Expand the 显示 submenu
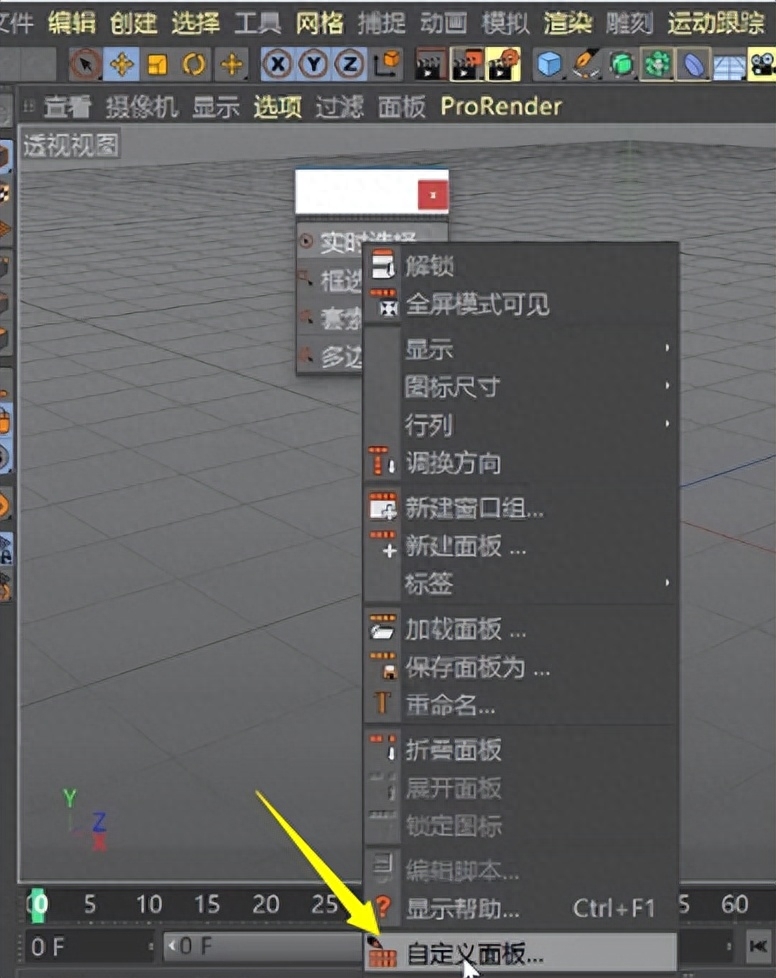The height and width of the screenshot is (978, 776). (521, 349)
